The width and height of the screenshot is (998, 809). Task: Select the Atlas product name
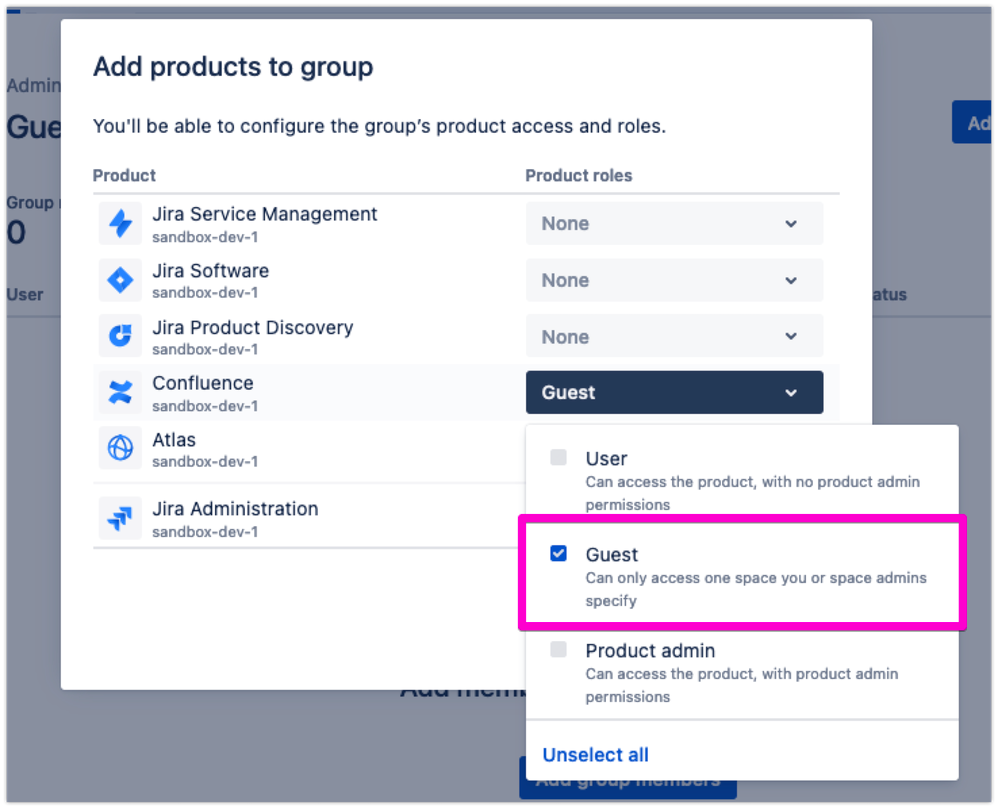coord(174,440)
